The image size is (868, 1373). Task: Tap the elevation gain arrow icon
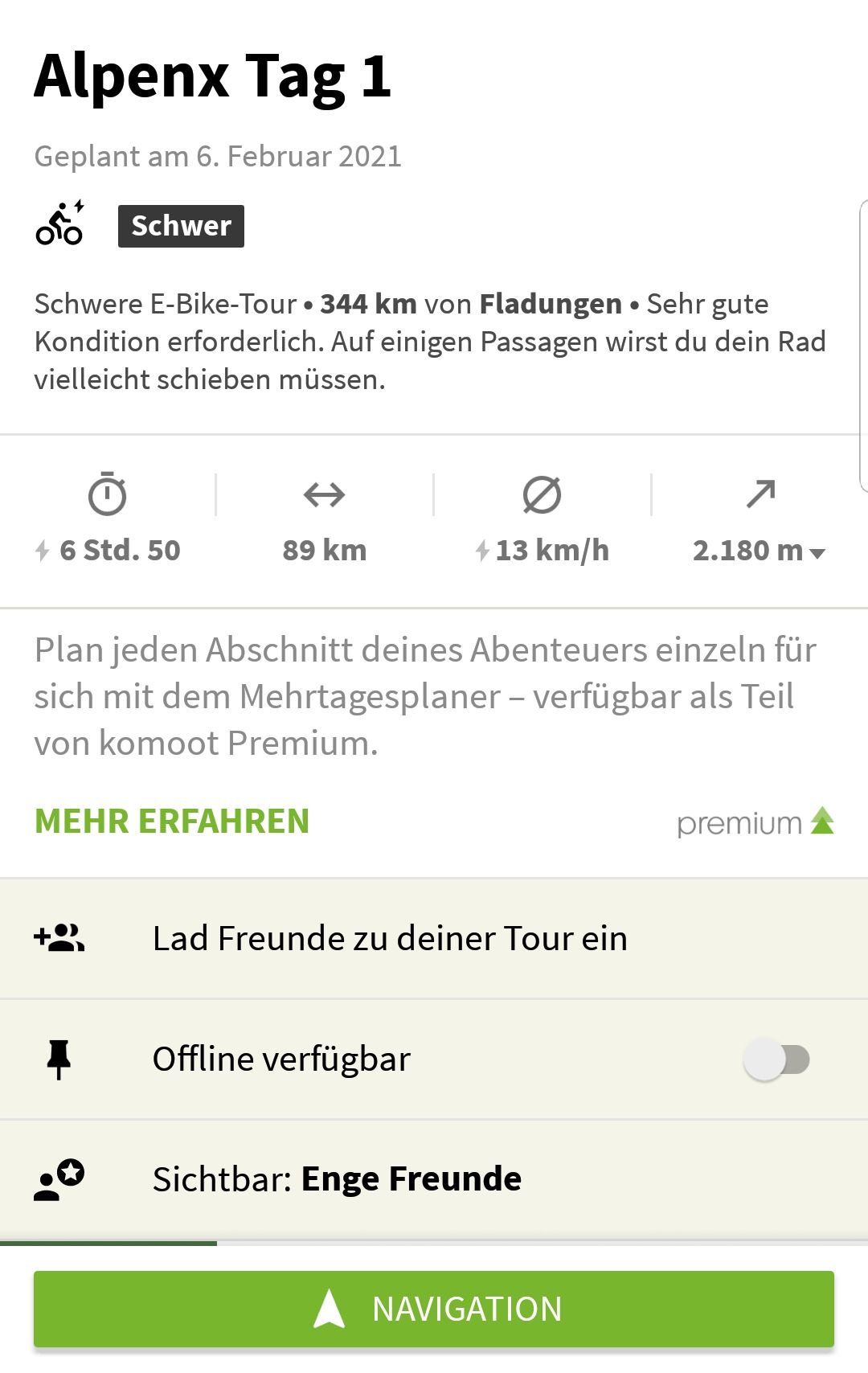pos(760,494)
